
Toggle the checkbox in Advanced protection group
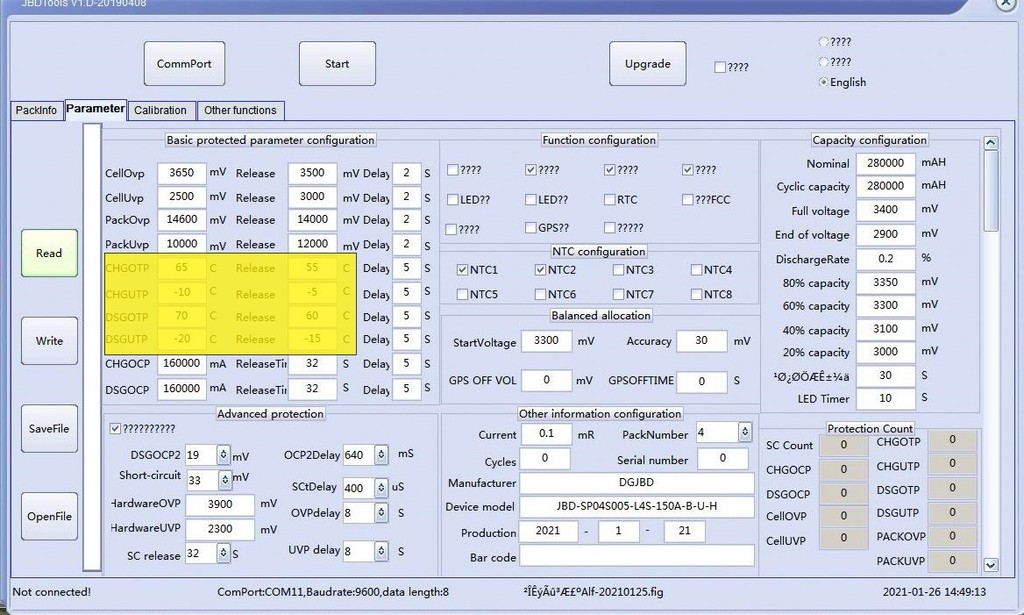[116, 429]
